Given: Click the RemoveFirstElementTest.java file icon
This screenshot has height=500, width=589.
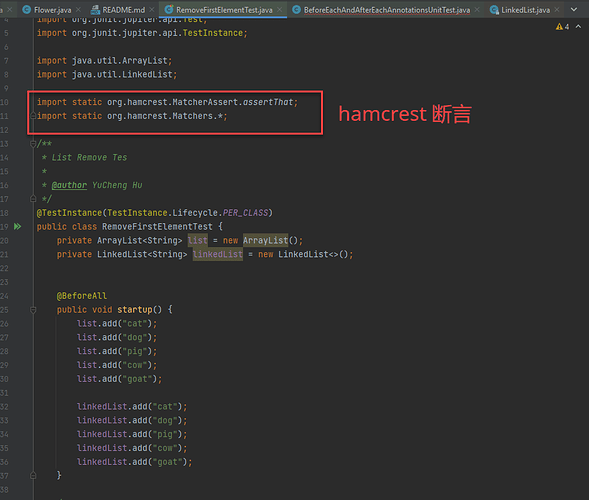Looking at the screenshot, I should click(x=169, y=10).
